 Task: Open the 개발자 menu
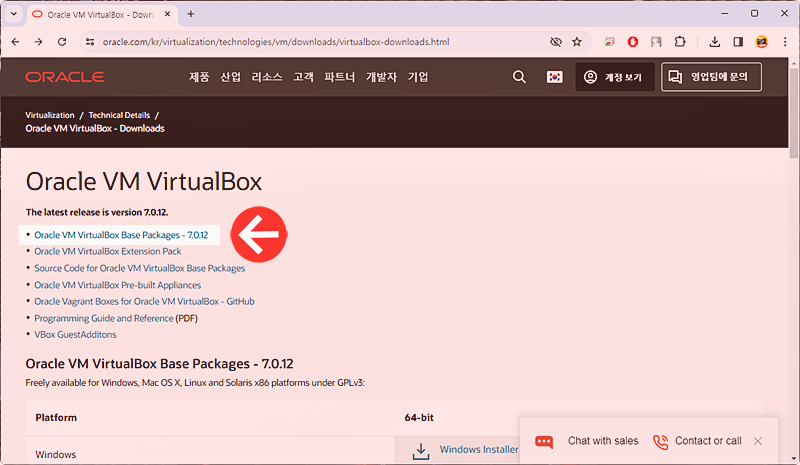pyautogui.click(x=381, y=77)
